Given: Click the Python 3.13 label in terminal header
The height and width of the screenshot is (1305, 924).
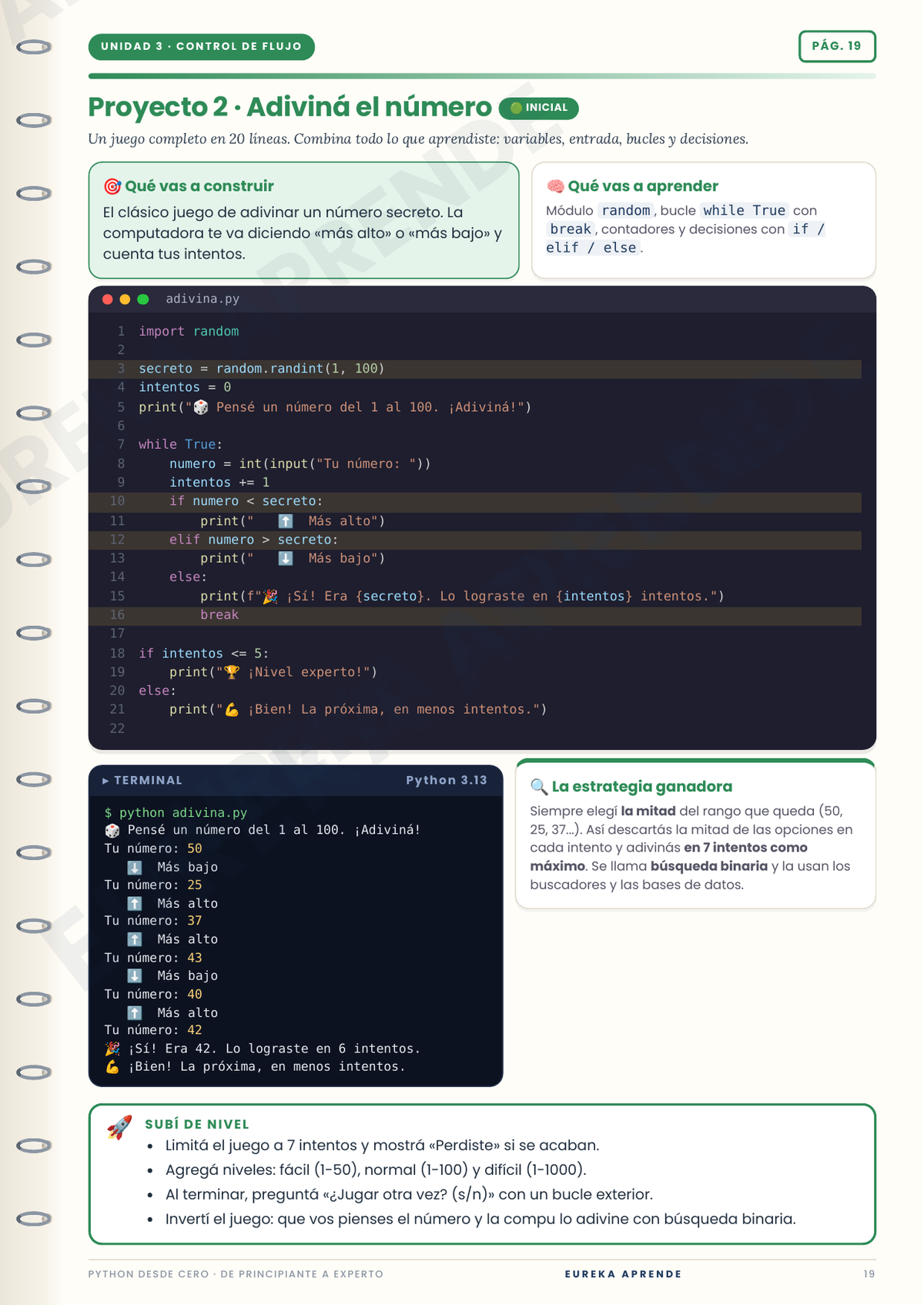Looking at the screenshot, I should click(x=447, y=781).
